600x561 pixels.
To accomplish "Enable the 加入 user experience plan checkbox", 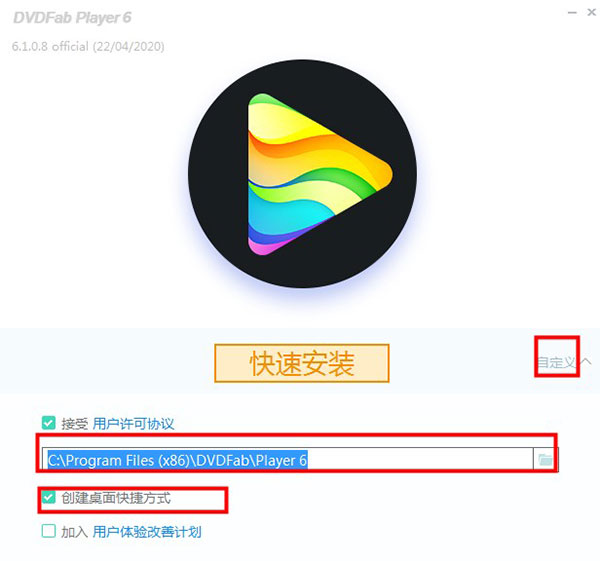I will 49,531.
